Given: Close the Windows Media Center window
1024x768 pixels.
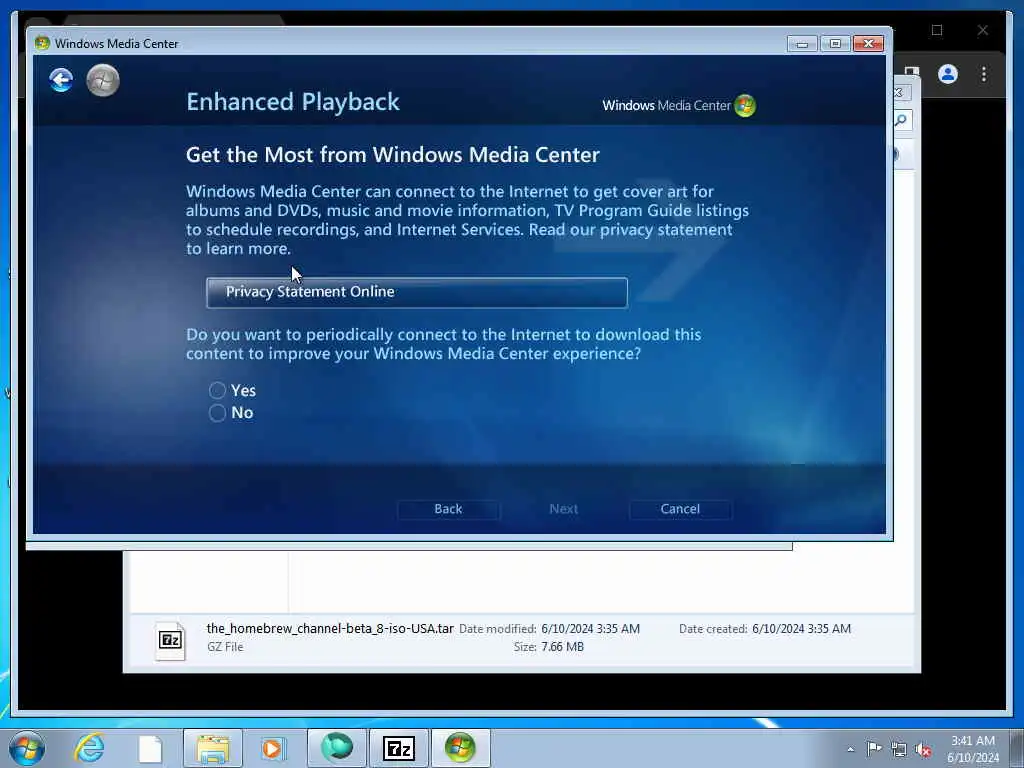Looking at the screenshot, I should click(869, 44).
